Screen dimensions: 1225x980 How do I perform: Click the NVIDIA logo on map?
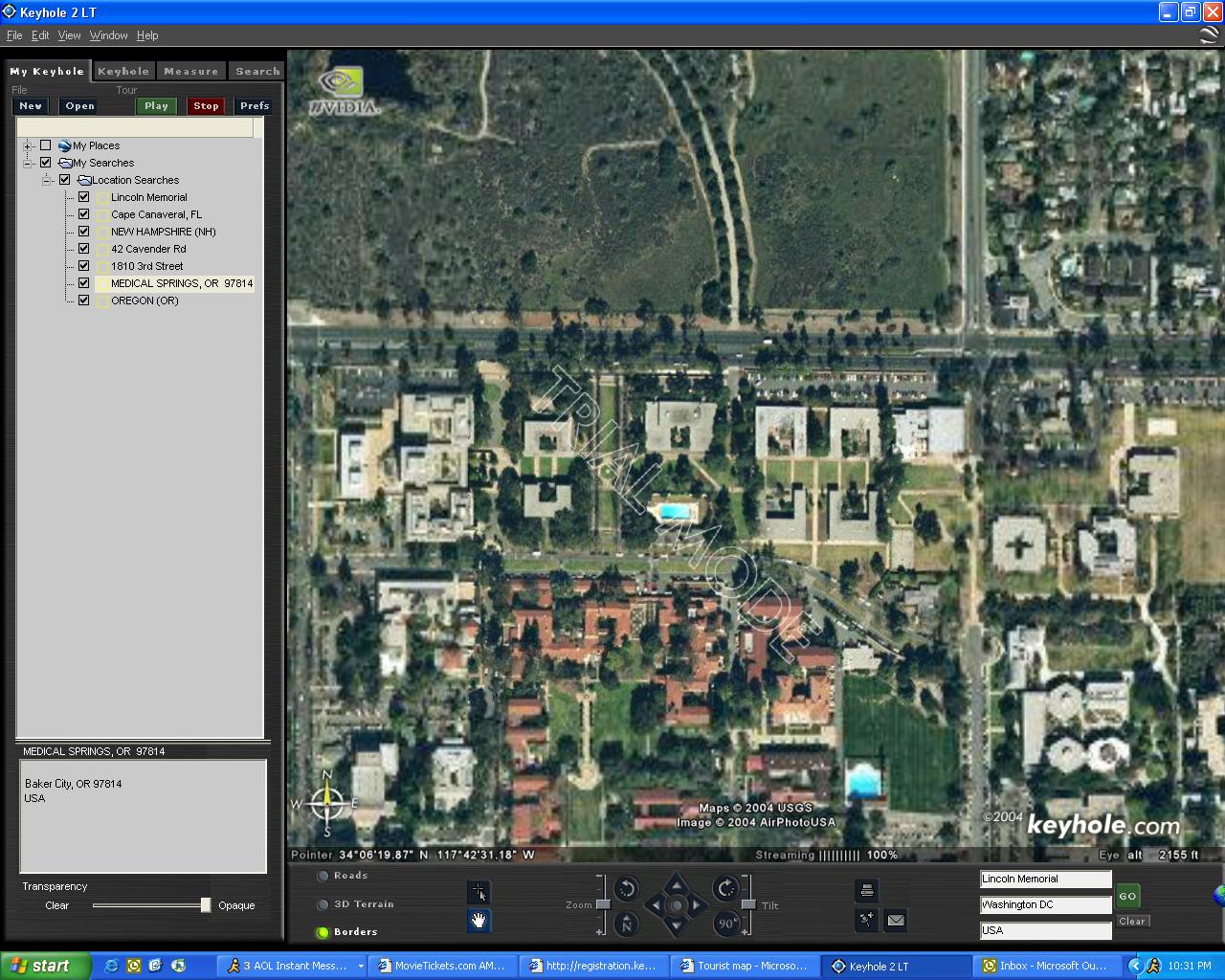pyautogui.click(x=345, y=92)
